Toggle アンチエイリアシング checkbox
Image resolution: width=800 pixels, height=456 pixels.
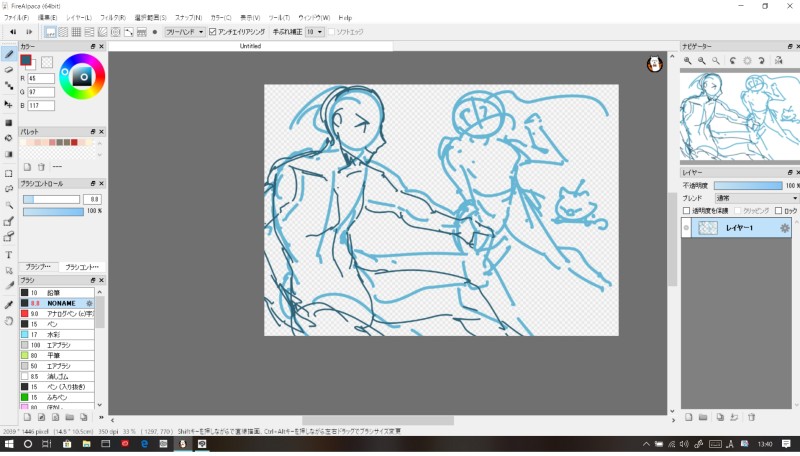(x=213, y=32)
